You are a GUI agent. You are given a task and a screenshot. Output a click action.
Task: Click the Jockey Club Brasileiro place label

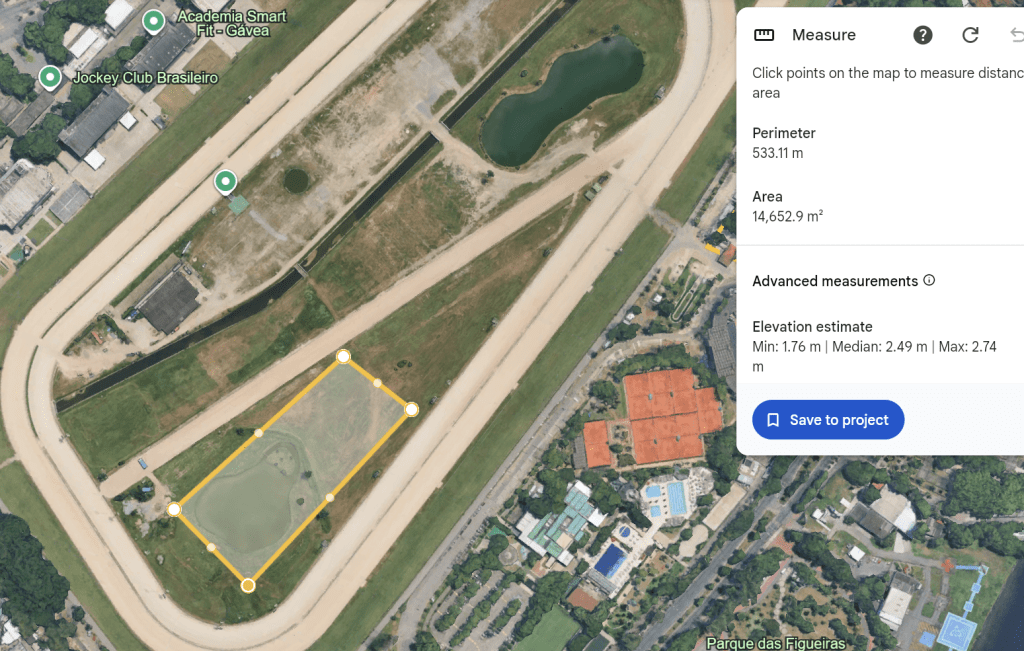tap(145, 78)
